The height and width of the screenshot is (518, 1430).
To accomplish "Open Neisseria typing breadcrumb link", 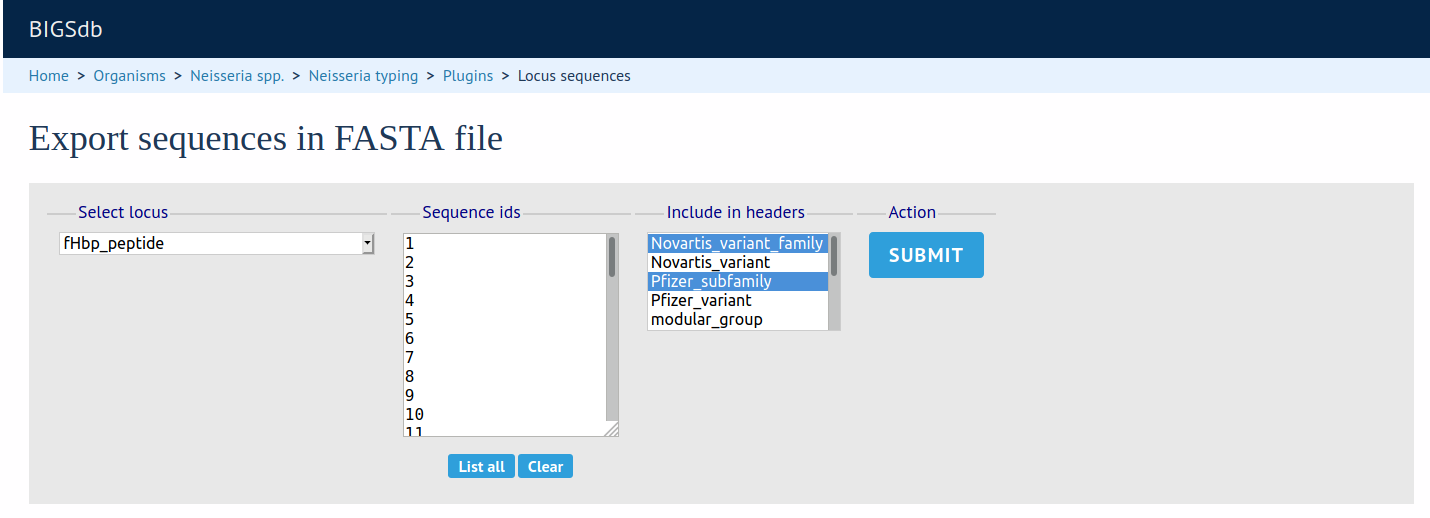I will [x=363, y=76].
